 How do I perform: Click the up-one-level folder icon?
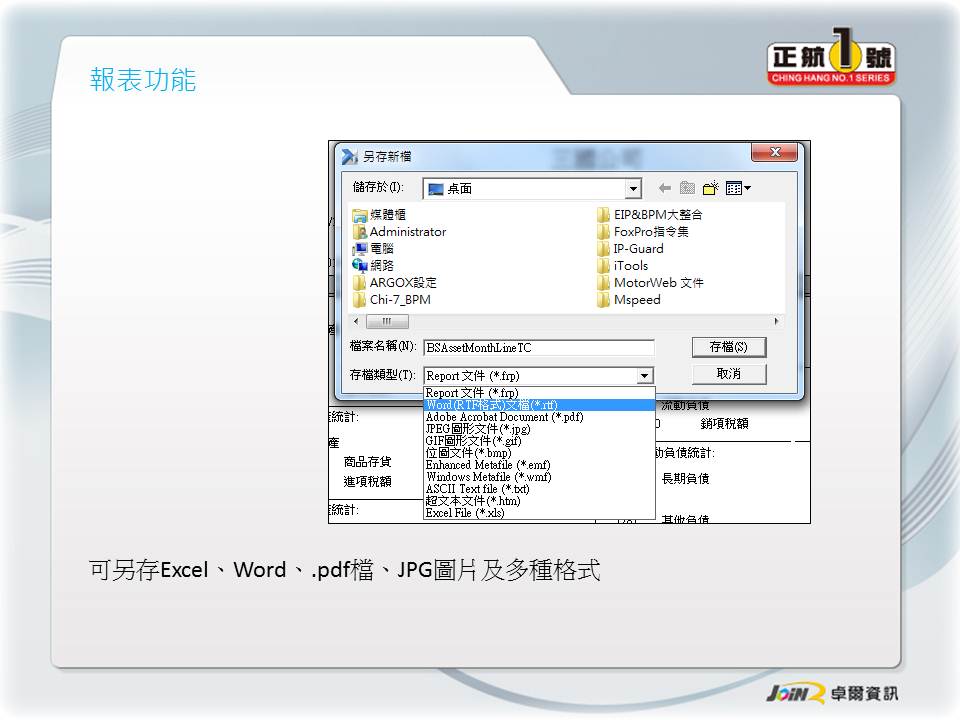(x=687, y=188)
